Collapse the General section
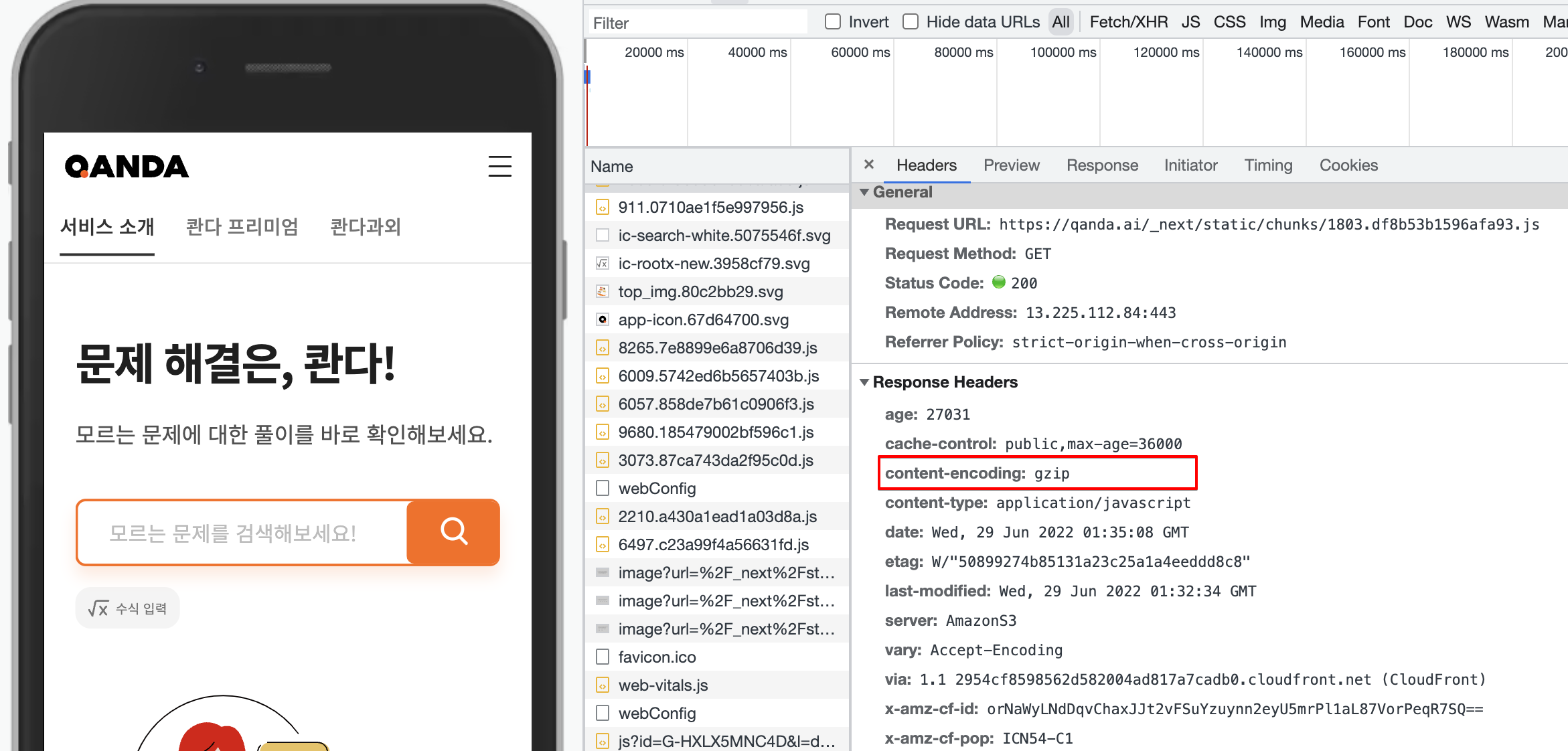 (864, 193)
